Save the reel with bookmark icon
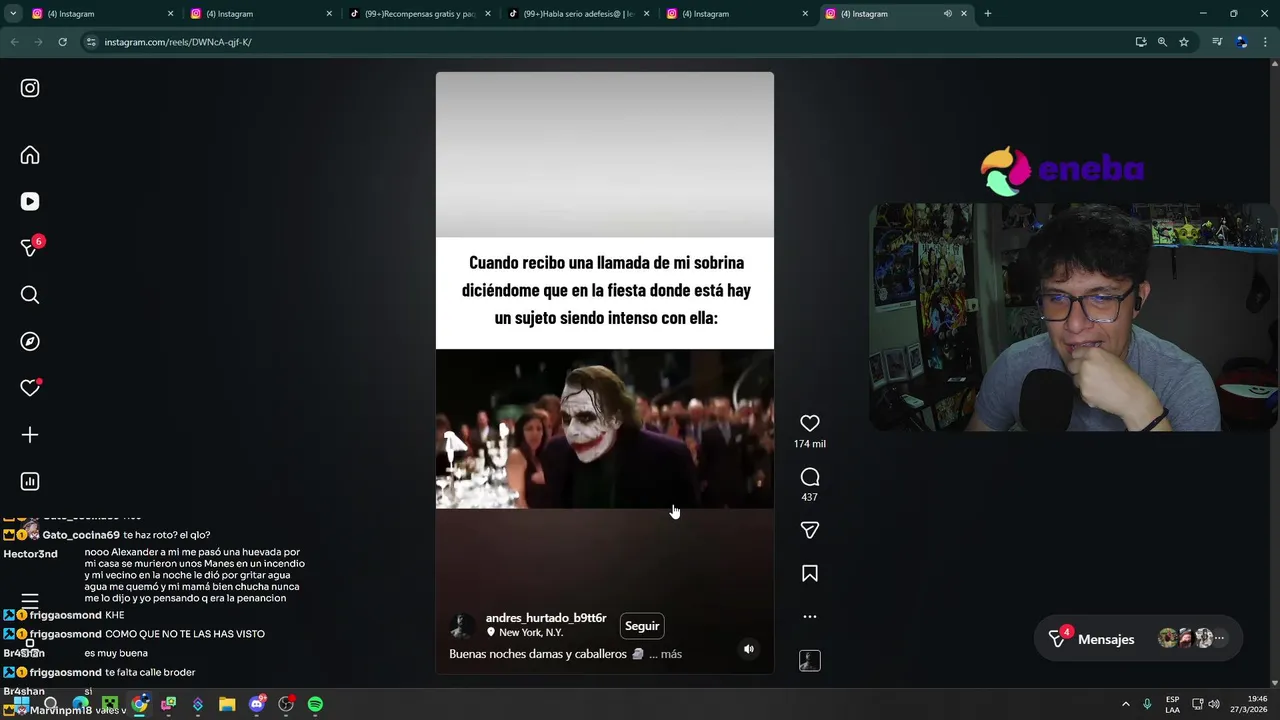1280x720 pixels. (810, 573)
